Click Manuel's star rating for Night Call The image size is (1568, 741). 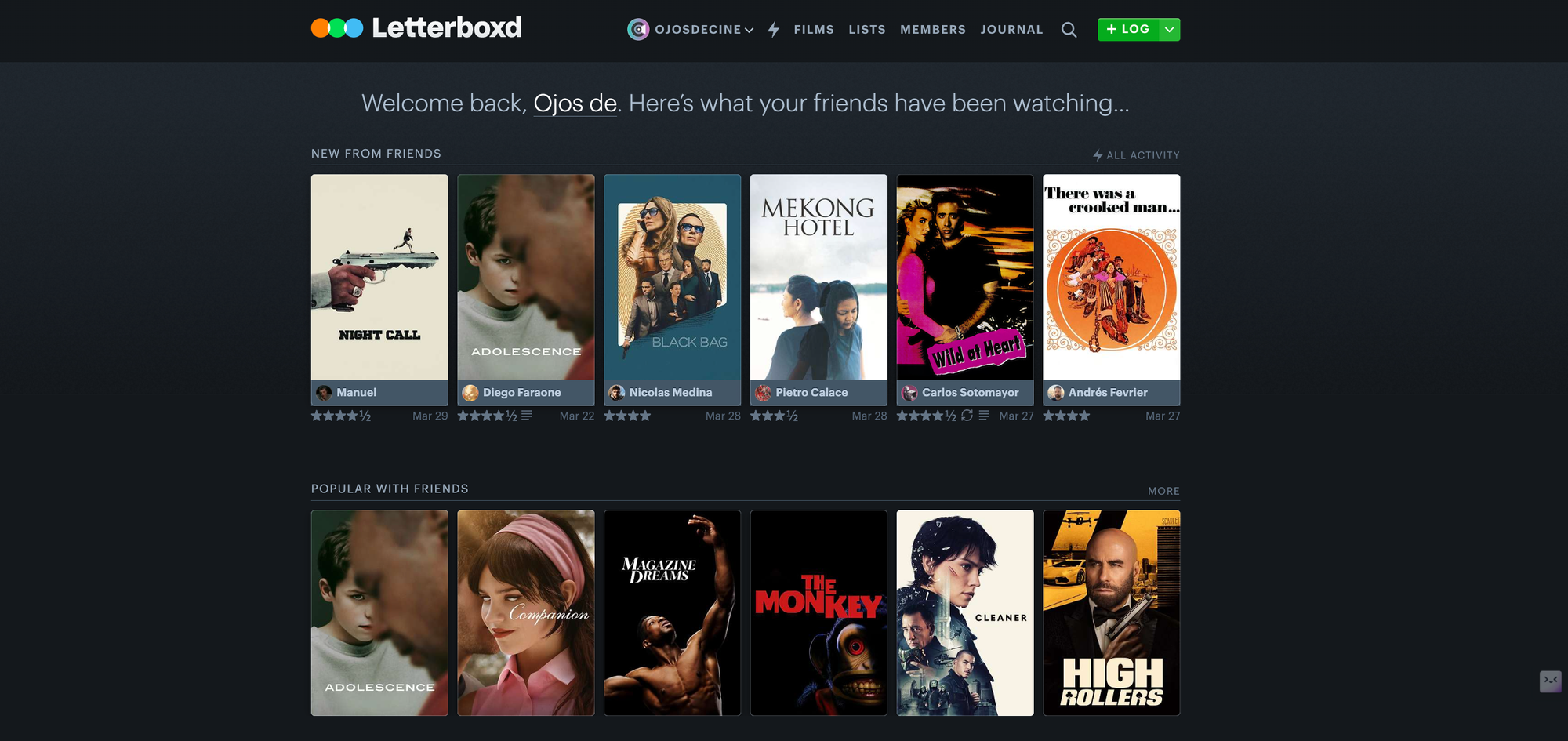pyautogui.click(x=341, y=416)
